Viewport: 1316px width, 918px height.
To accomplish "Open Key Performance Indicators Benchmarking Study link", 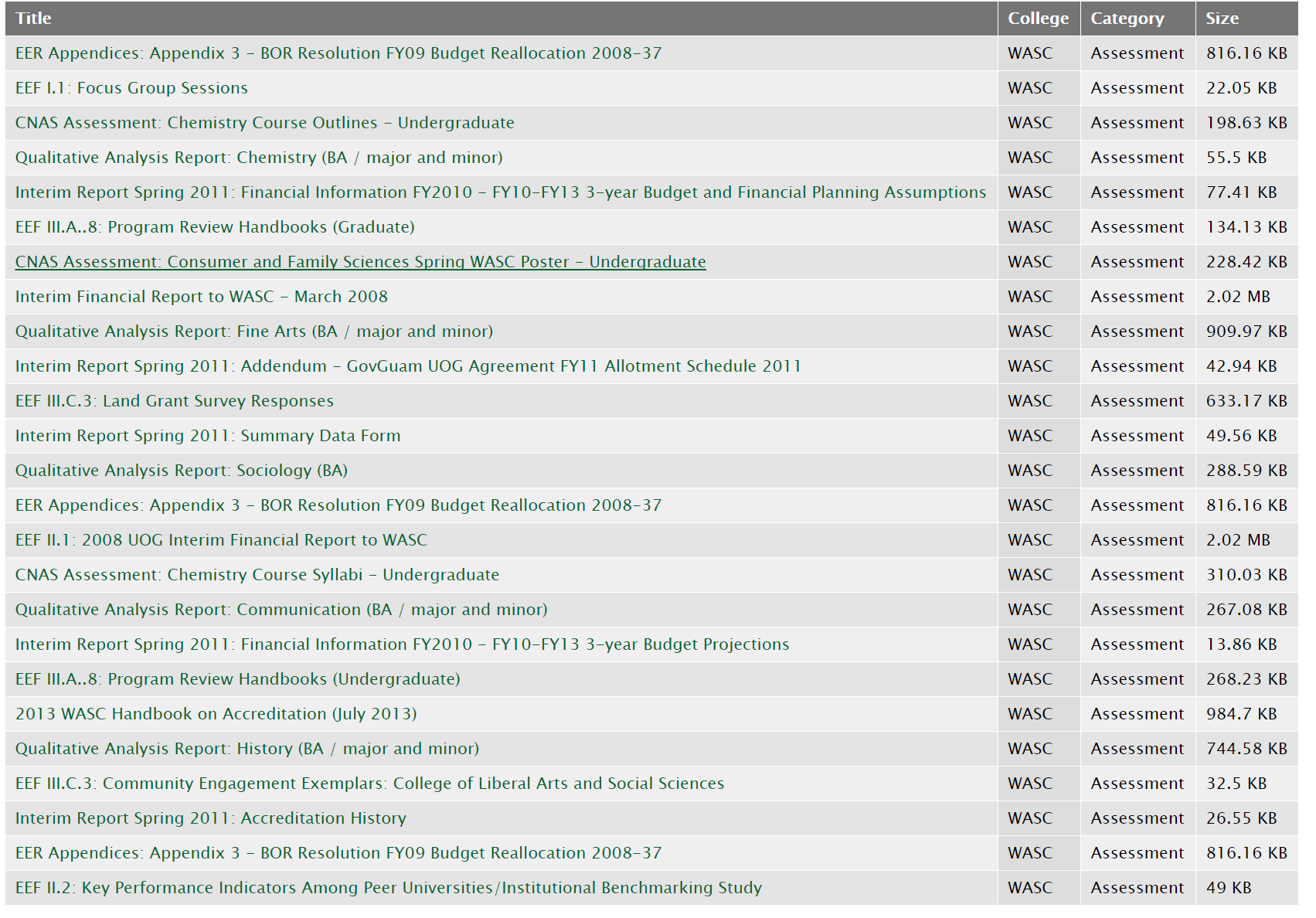I will click(x=388, y=888).
